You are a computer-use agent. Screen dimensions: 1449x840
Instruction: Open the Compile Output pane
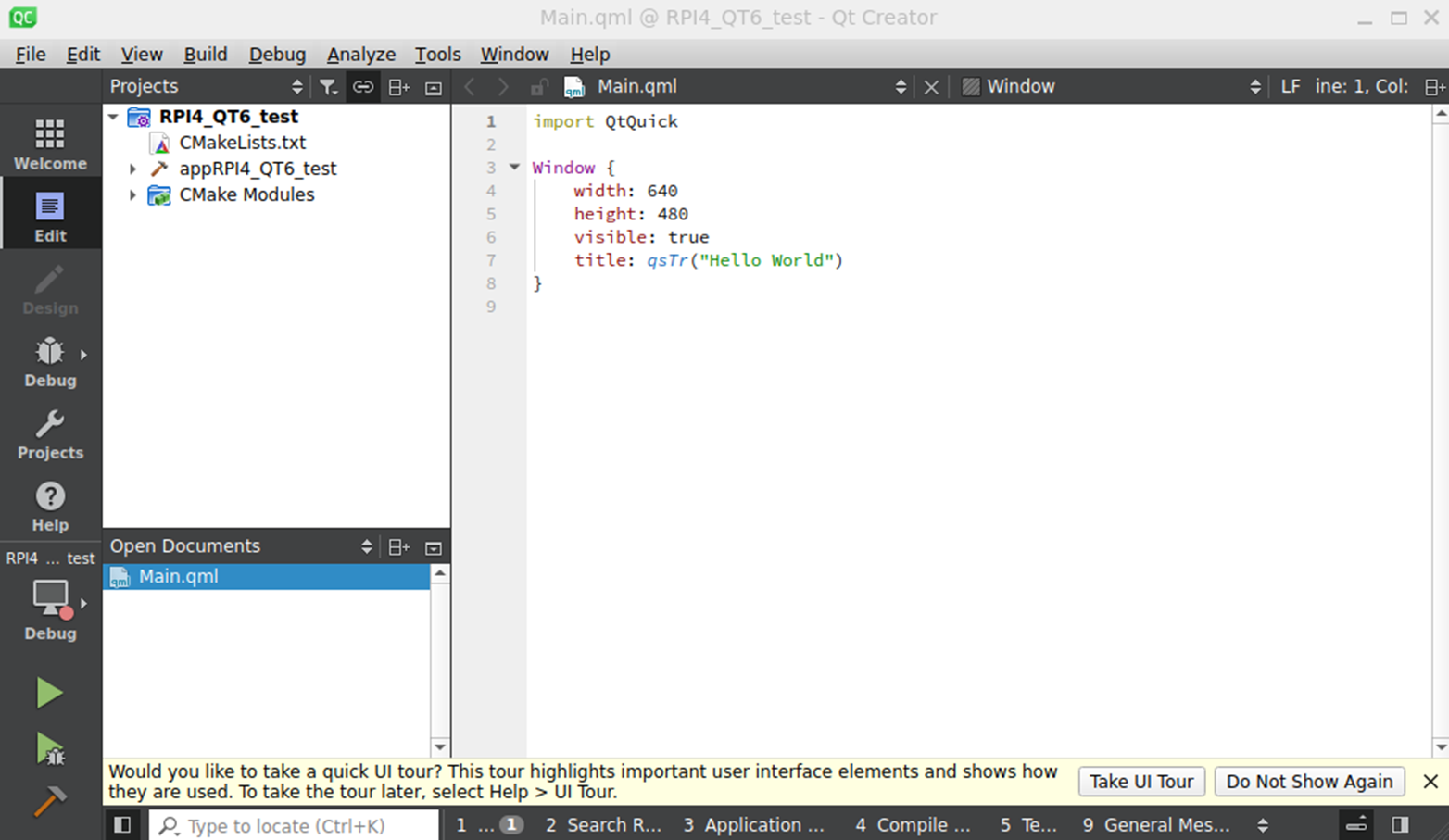tap(913, 824)
